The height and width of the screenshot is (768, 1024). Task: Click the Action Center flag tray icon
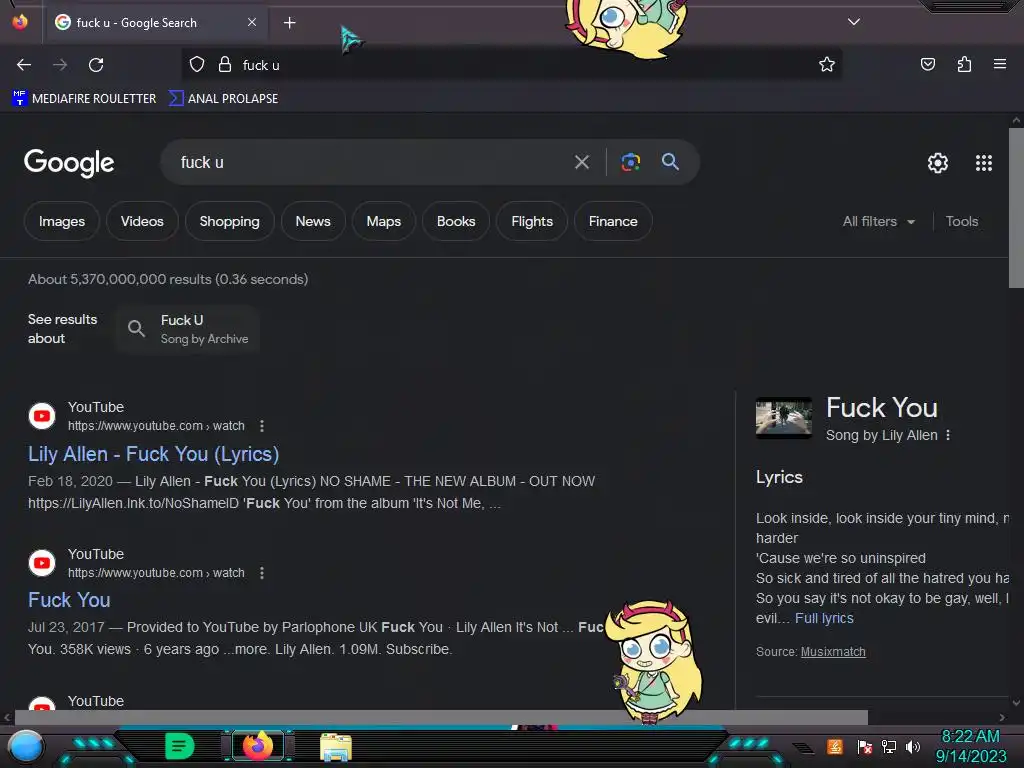tap(865, 746)
